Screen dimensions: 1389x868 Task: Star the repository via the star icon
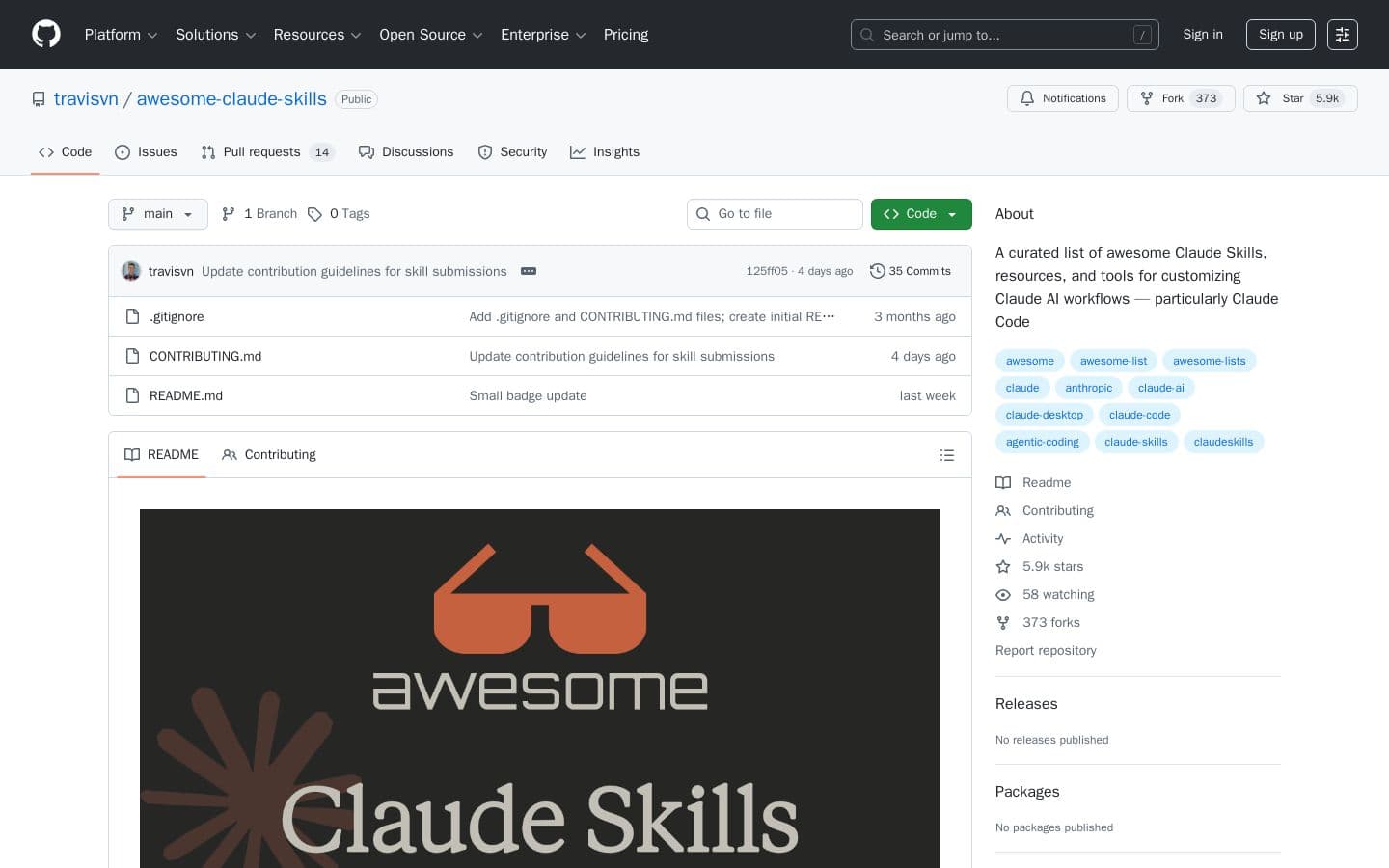pos(1265,98)
